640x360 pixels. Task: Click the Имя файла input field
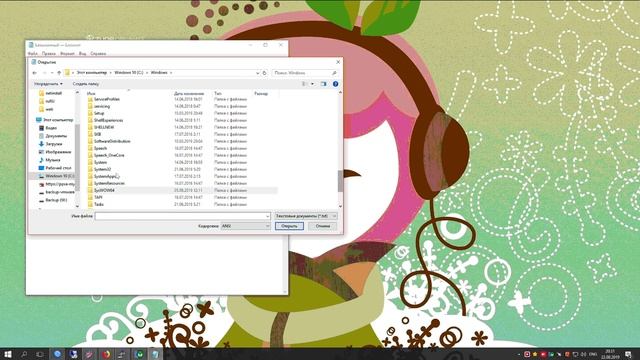(182, 216)
